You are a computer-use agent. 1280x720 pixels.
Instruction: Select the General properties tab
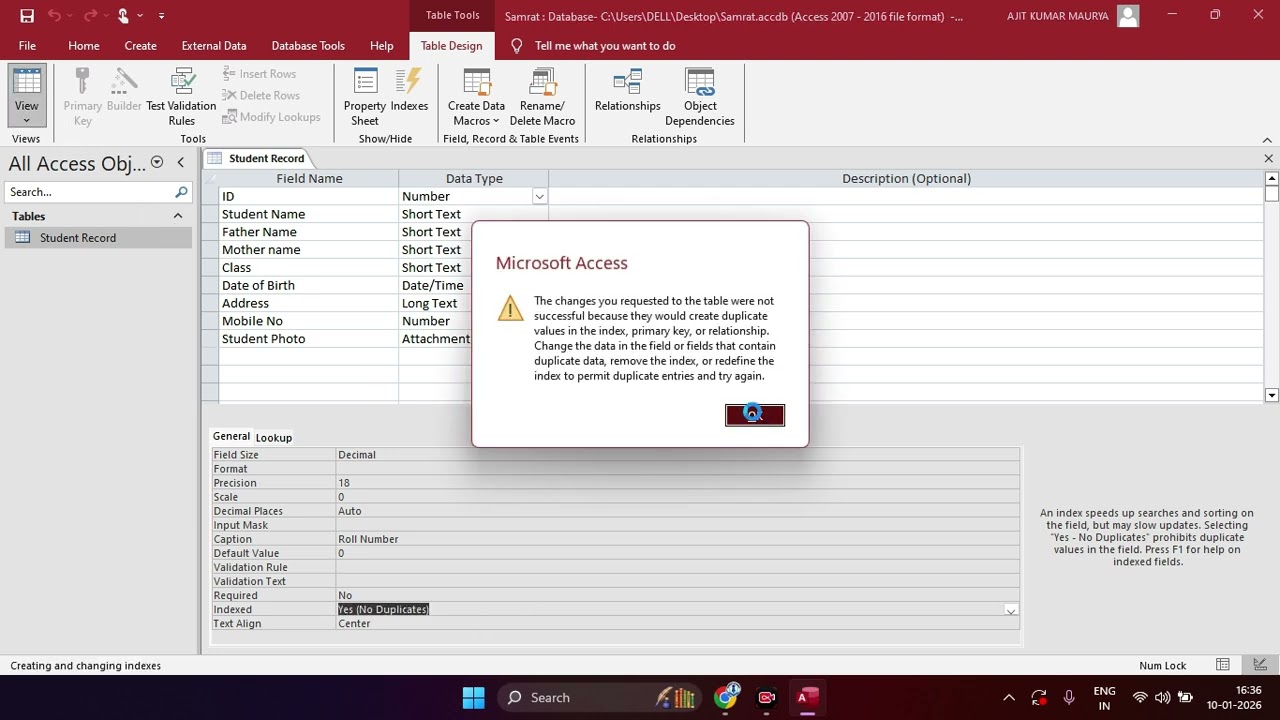point(231,436)
